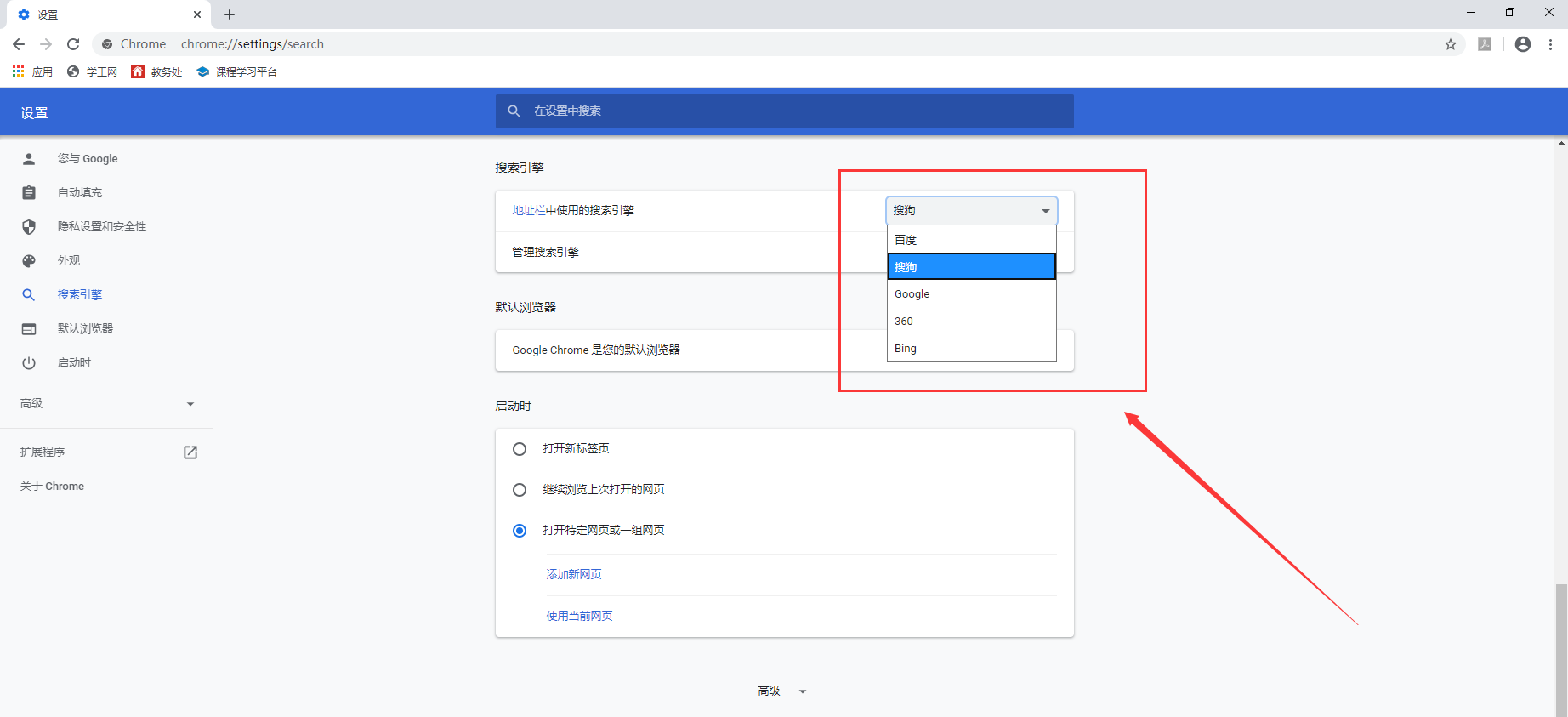Click the 隐私设置和安全性 shield icon
The height and width of the screenshot is (717, 1568).
click(x=29, y=227)
